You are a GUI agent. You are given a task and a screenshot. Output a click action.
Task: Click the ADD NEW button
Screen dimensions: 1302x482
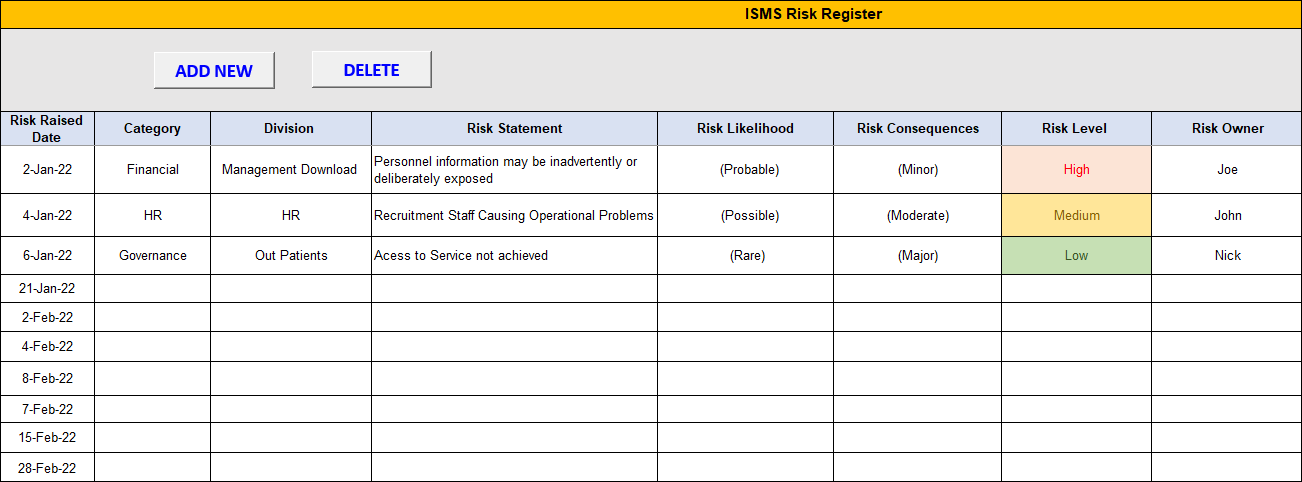pos(214,71)
